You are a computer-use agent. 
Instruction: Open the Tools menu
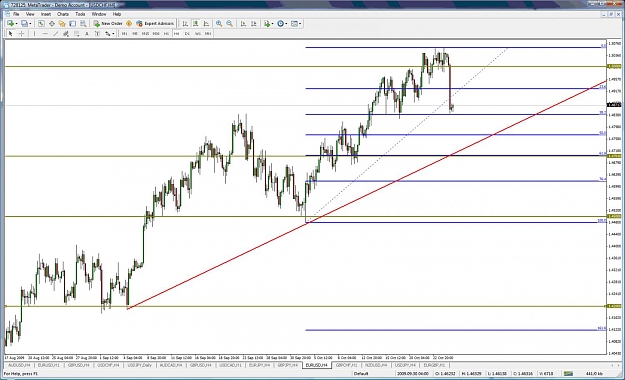[80, 14]
